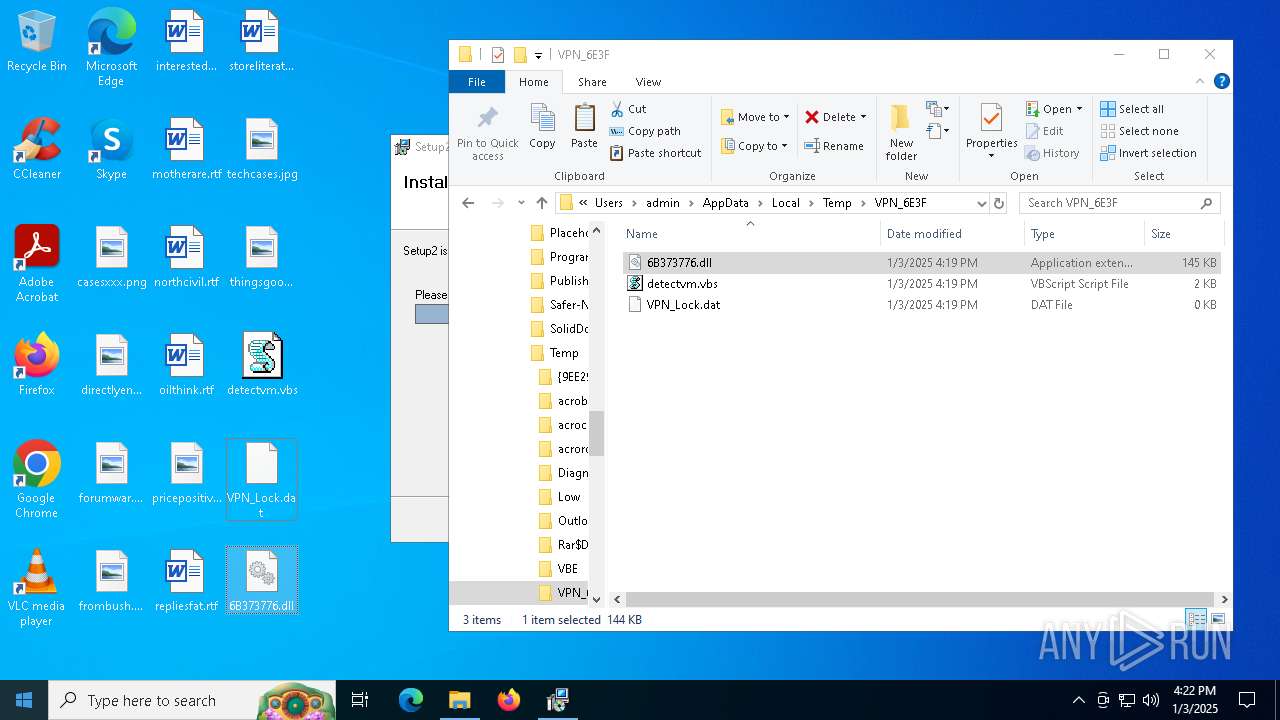Switch to the Share ribbon tab
The width and height of the screenshot is (1280, 720).
[592, 82]
